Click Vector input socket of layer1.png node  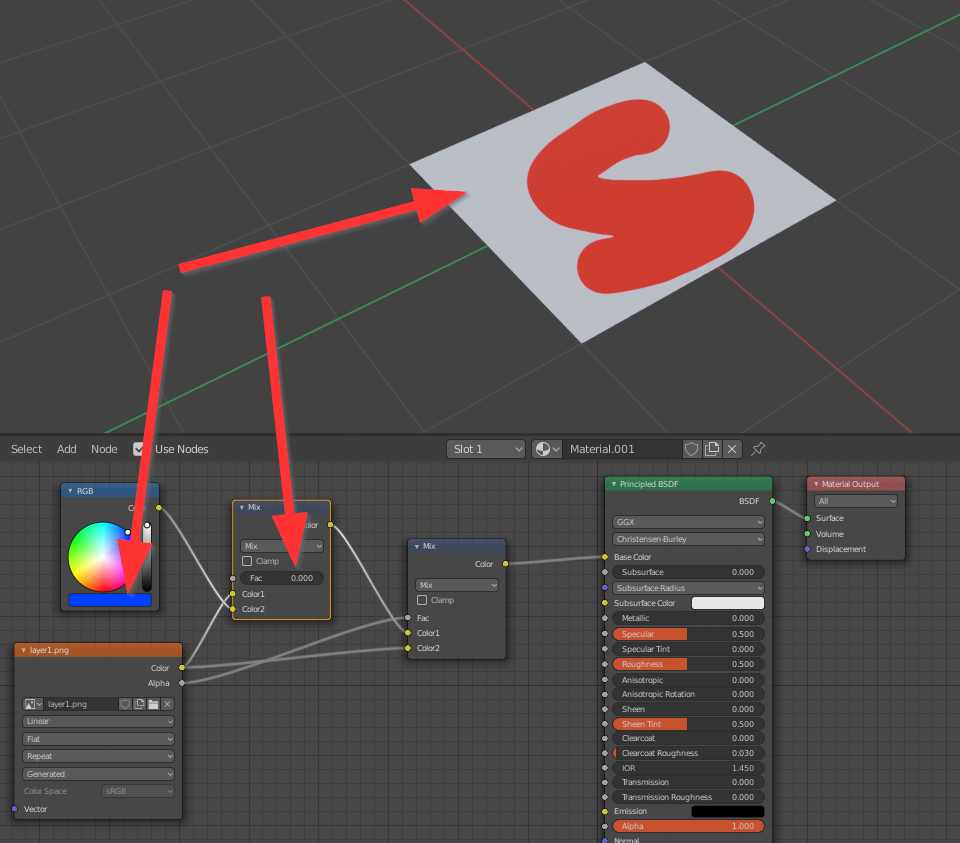(15, 809)
